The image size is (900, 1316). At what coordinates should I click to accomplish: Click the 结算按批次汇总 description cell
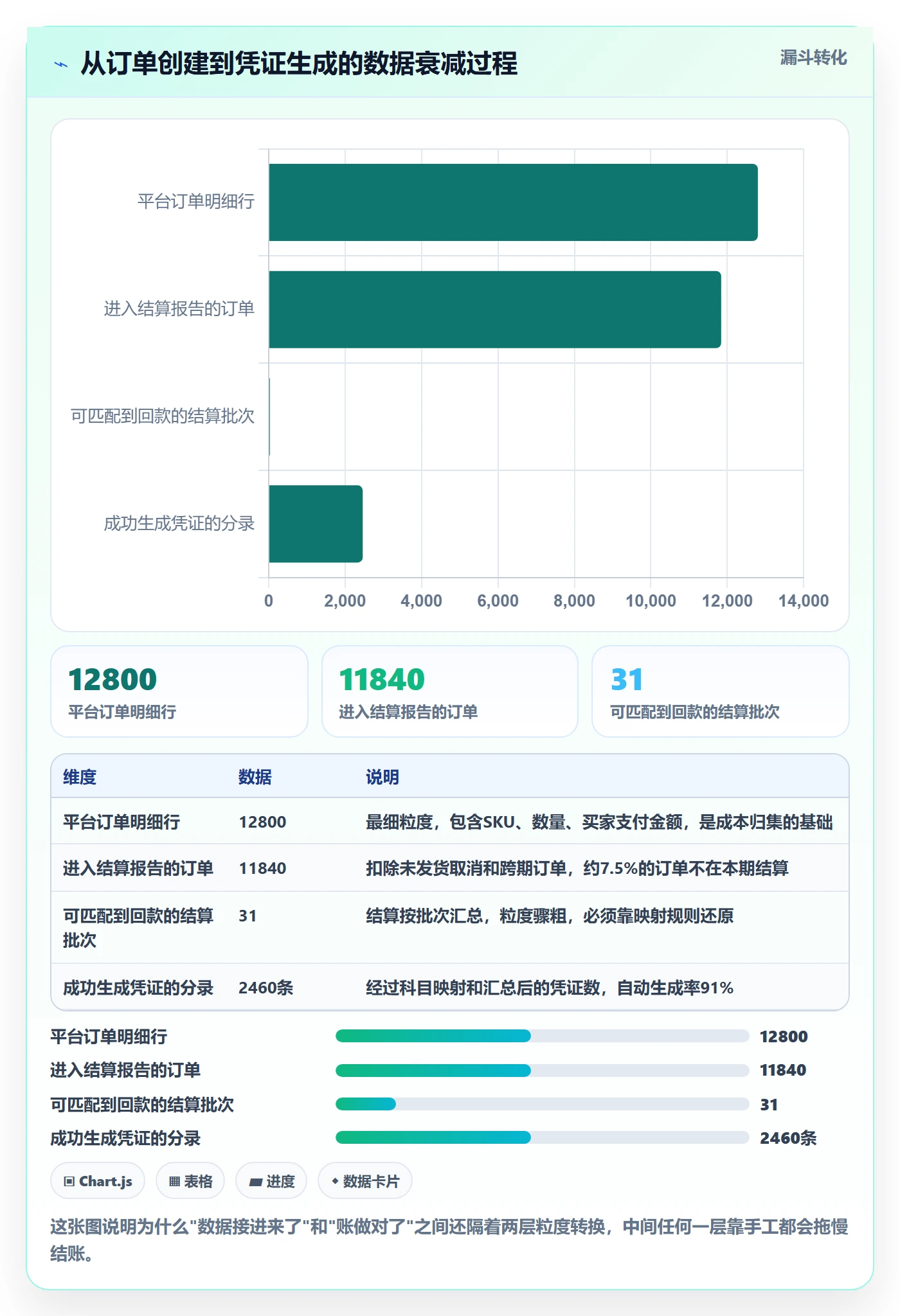click(550, 916)
